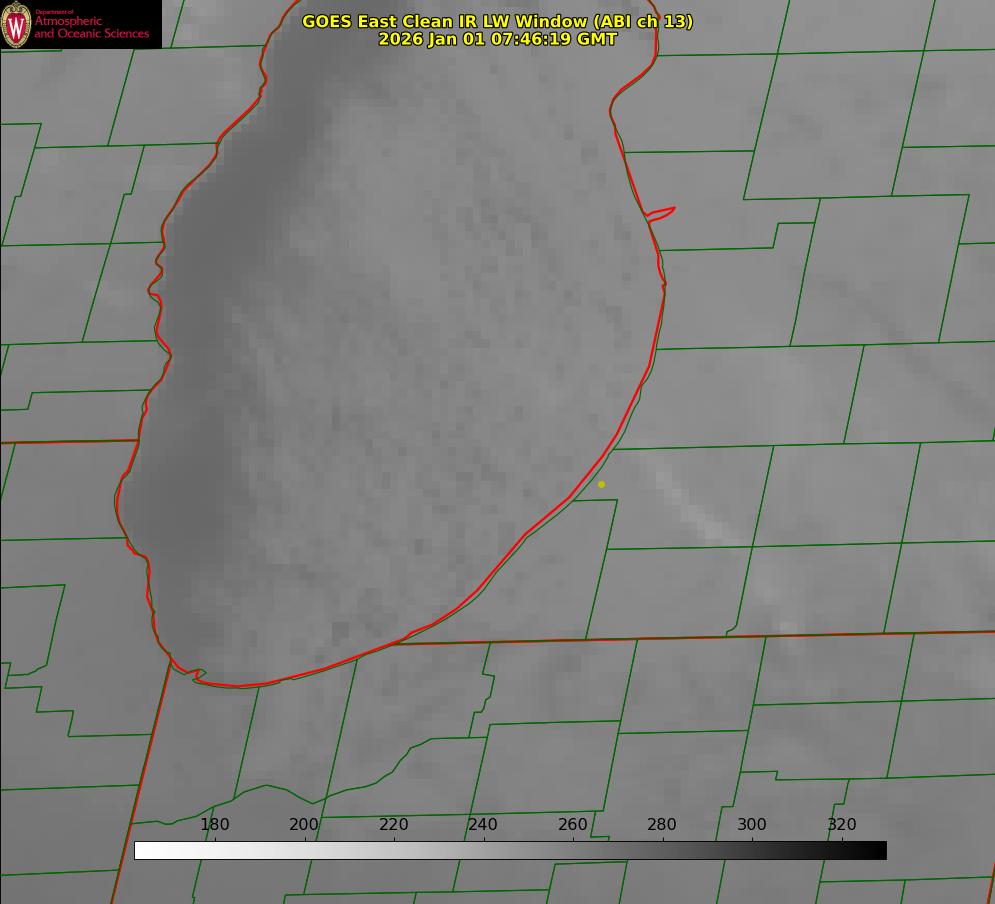
Task: Click the title 'GOES East Clean IR LW Window (ABI ch 13)'
Action: tap(498, 21)
